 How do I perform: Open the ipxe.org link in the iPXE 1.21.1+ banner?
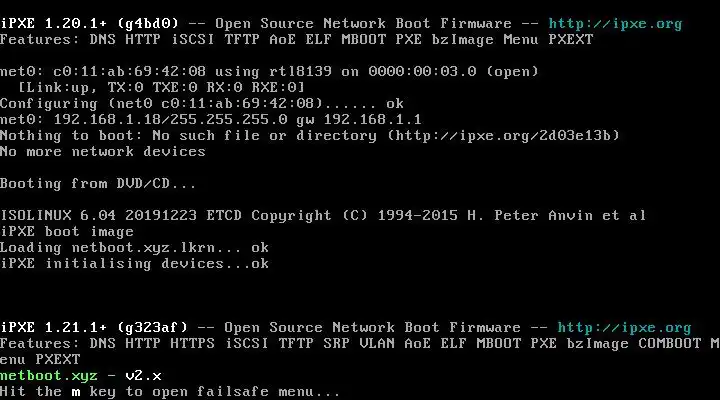pyautogui.click(x=624, y=327)
